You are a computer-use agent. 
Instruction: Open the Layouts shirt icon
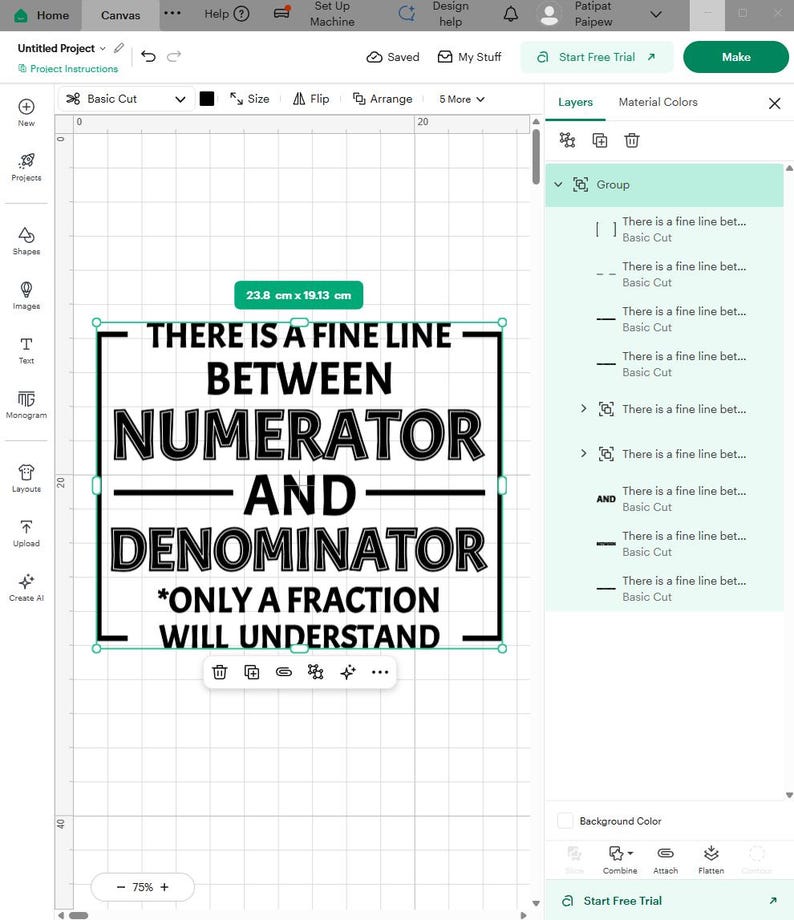[x=26, y=479]
